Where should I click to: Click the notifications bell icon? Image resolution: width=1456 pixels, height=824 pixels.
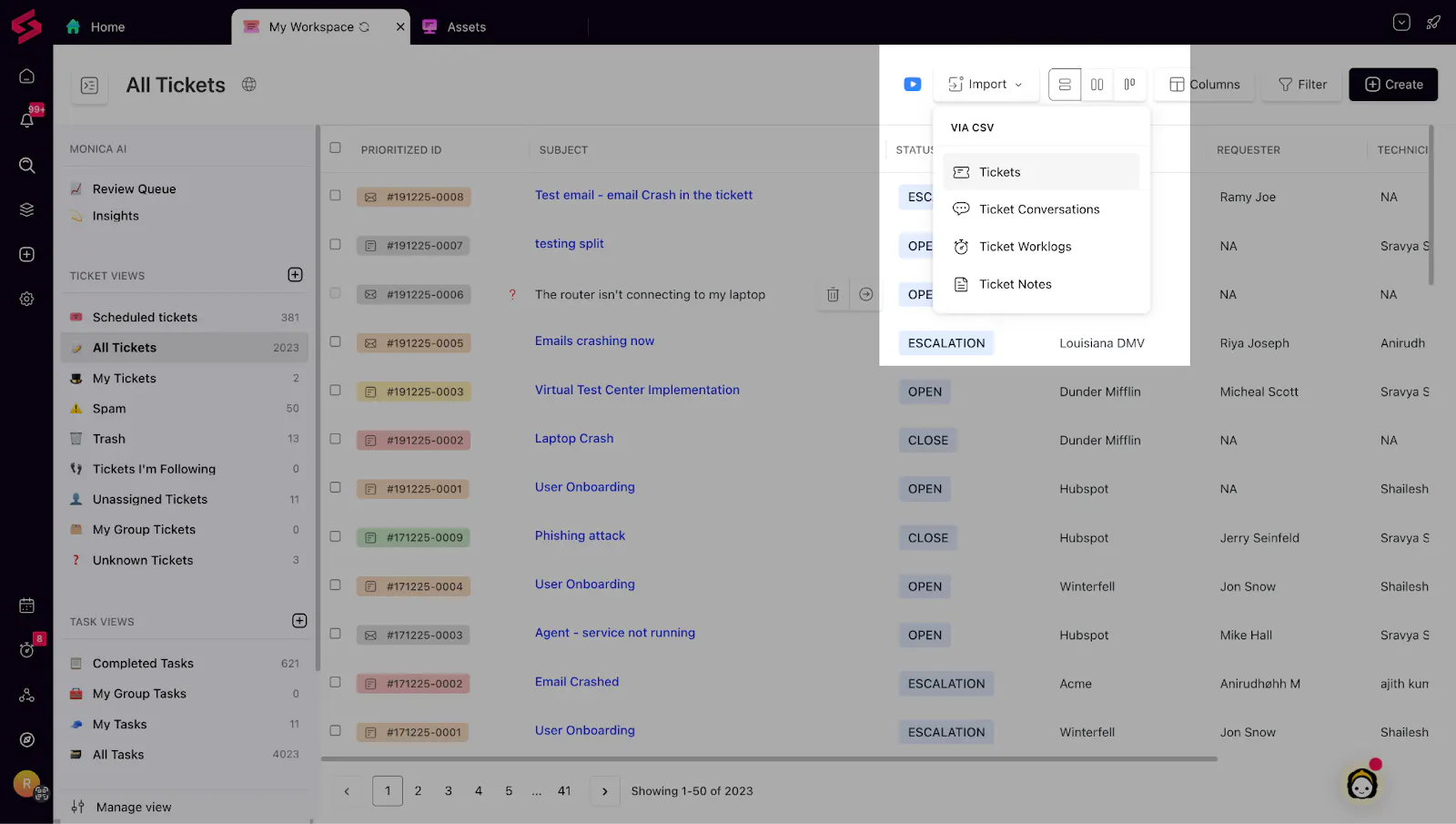[27, 120]
